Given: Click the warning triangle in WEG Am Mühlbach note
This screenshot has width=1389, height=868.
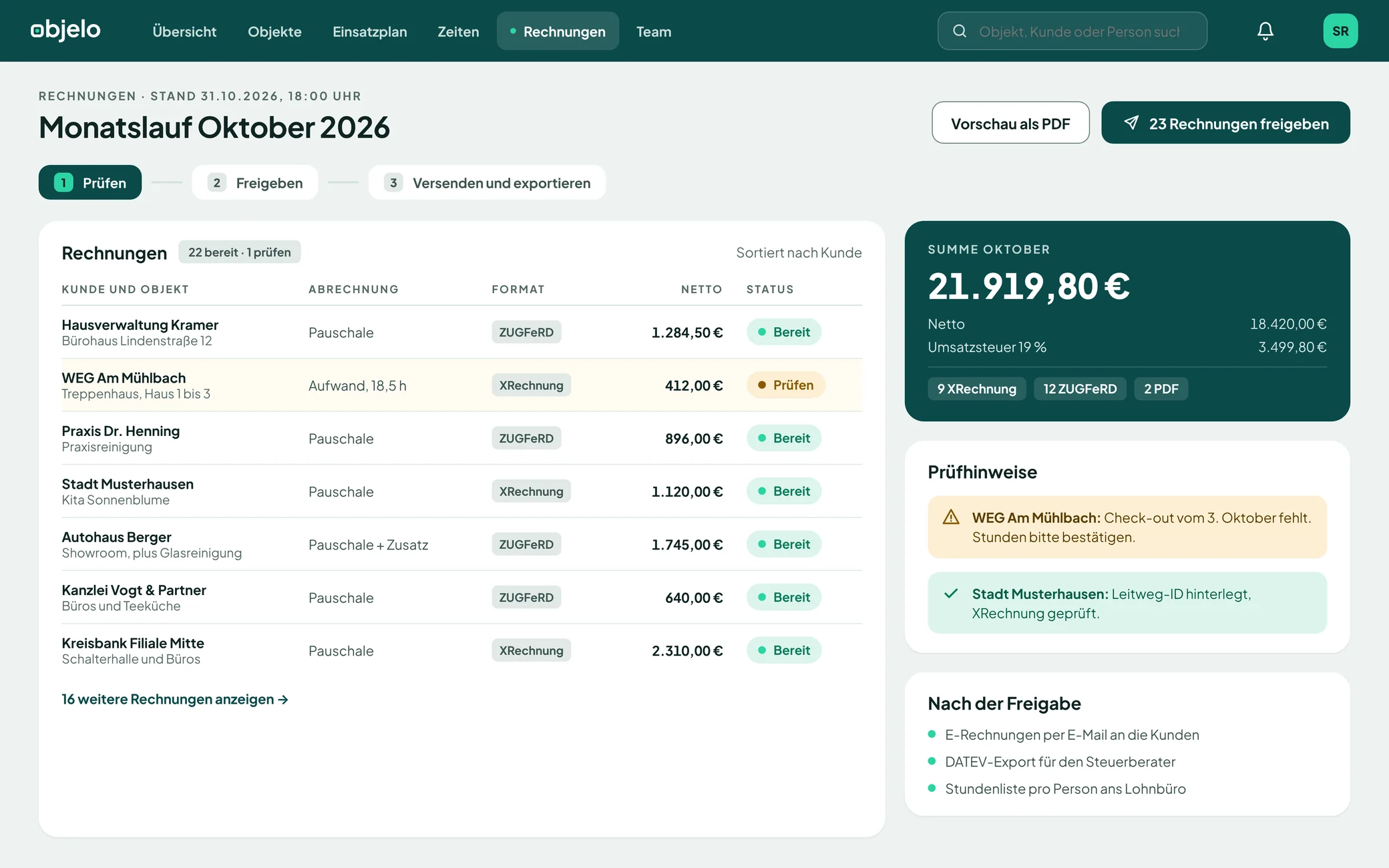Looking at the screenshot, I should [x=951, y=517].
